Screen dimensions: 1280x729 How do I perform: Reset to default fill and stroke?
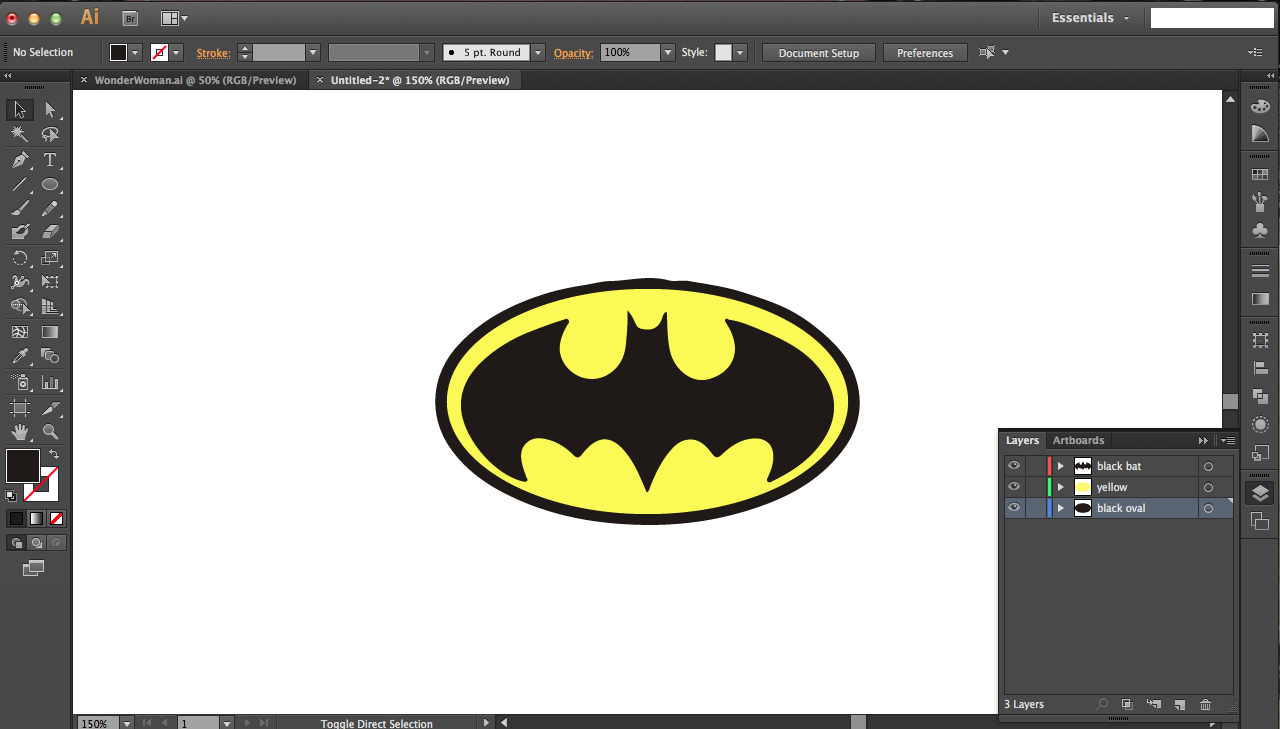(x=11, y=495)
